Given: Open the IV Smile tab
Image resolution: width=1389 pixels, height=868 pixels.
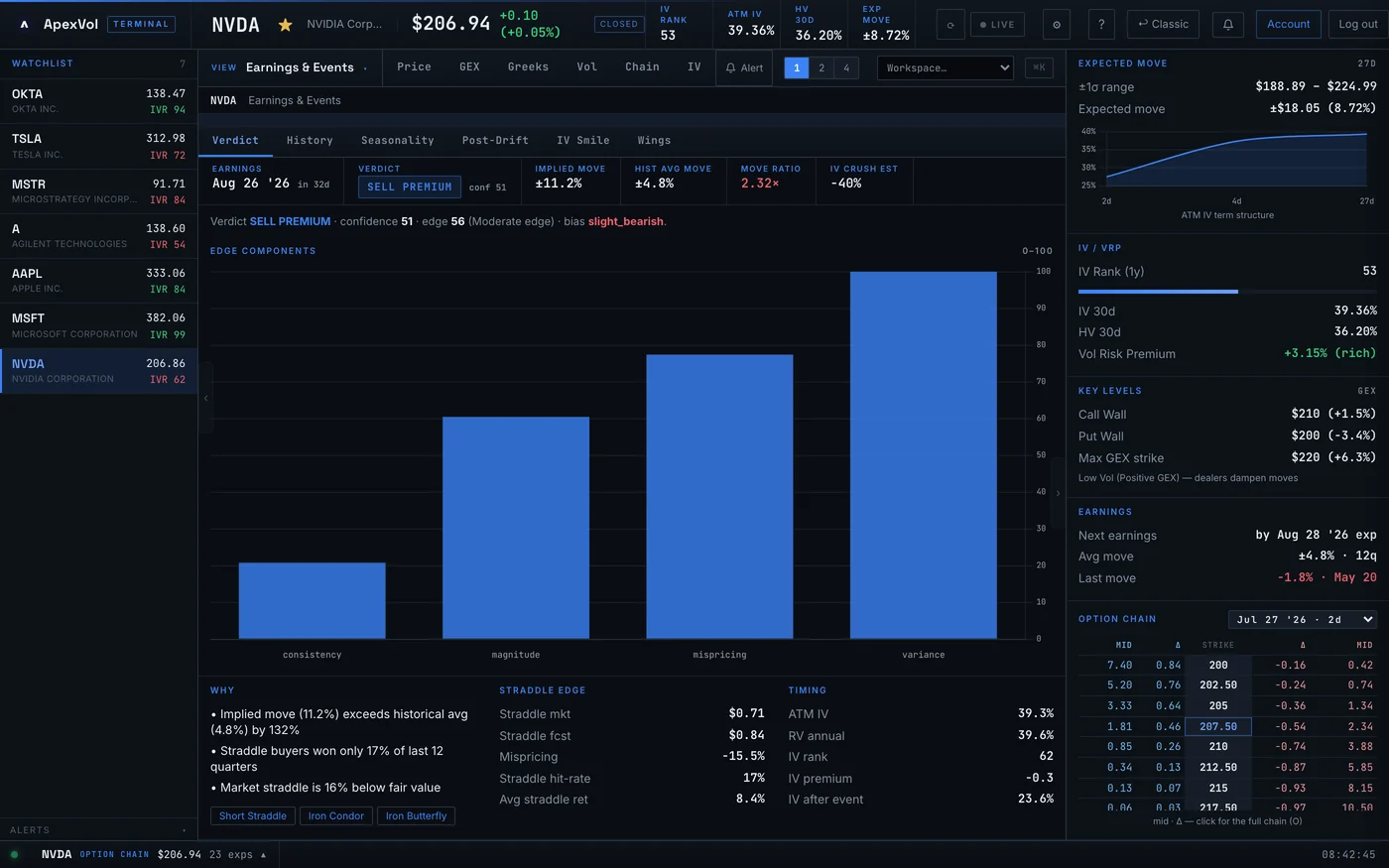Looking at the screenshot, I should point(583,140).
